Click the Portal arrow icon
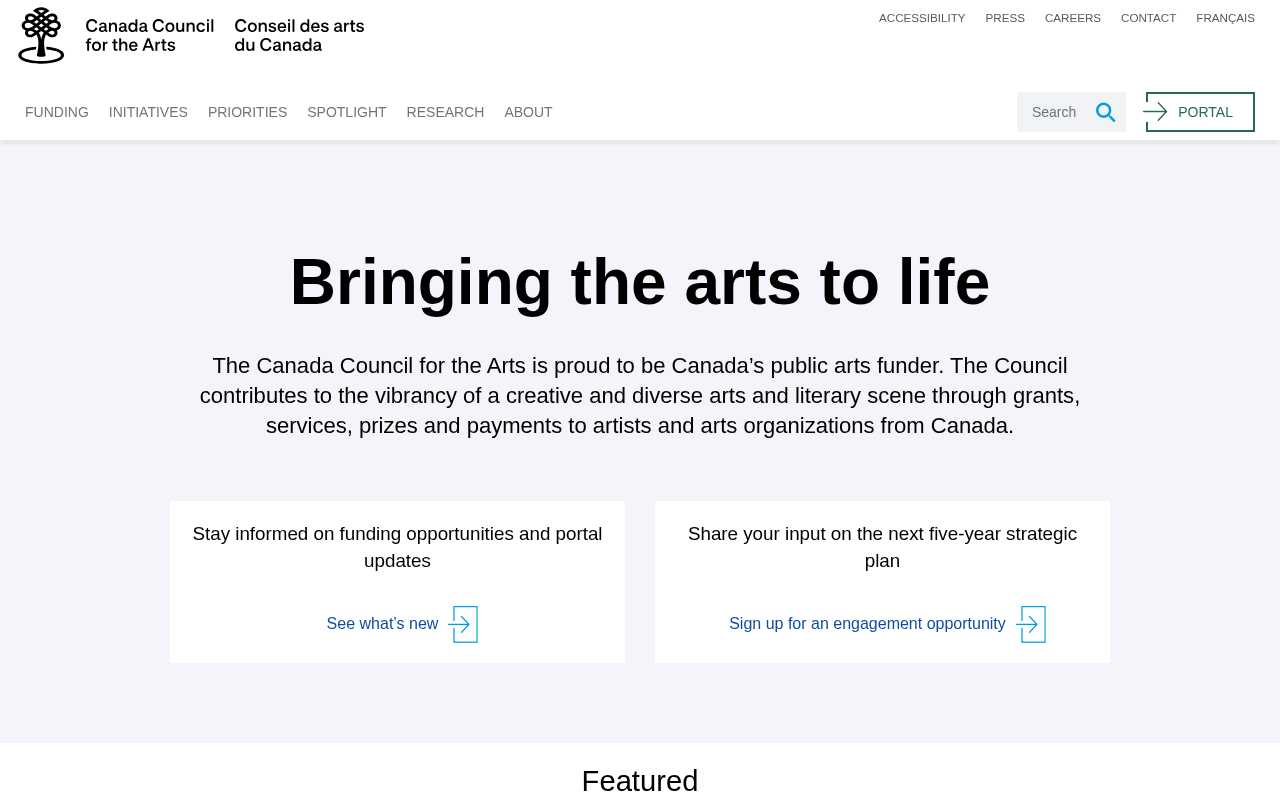This screenshot has height=800, width=1280. tap(1158, 112)
